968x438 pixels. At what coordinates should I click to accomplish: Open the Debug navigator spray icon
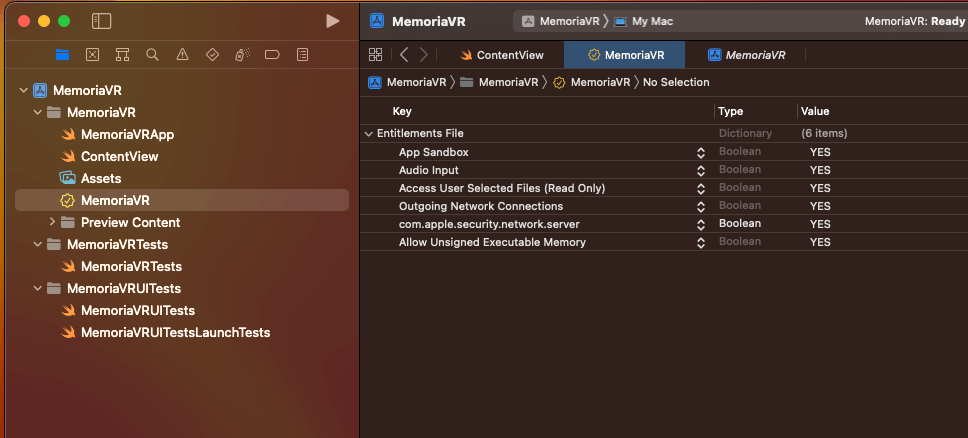point(242,55)
